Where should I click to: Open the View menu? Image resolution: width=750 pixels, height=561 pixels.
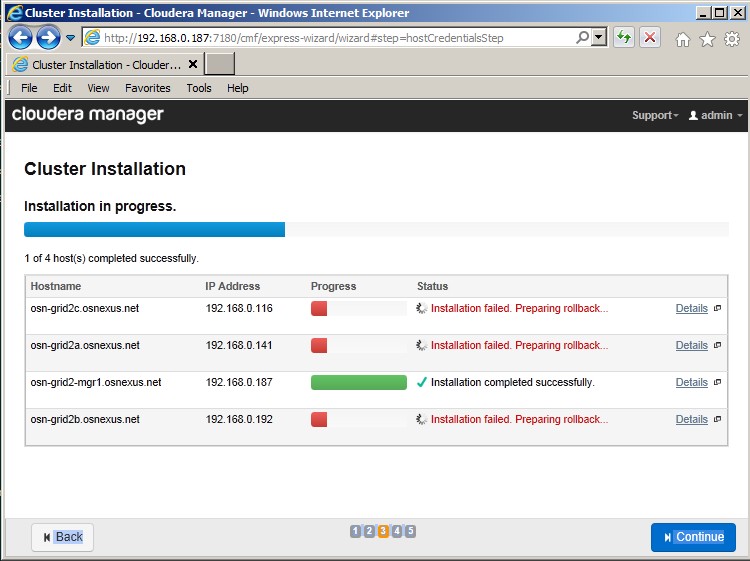(98, 88)
